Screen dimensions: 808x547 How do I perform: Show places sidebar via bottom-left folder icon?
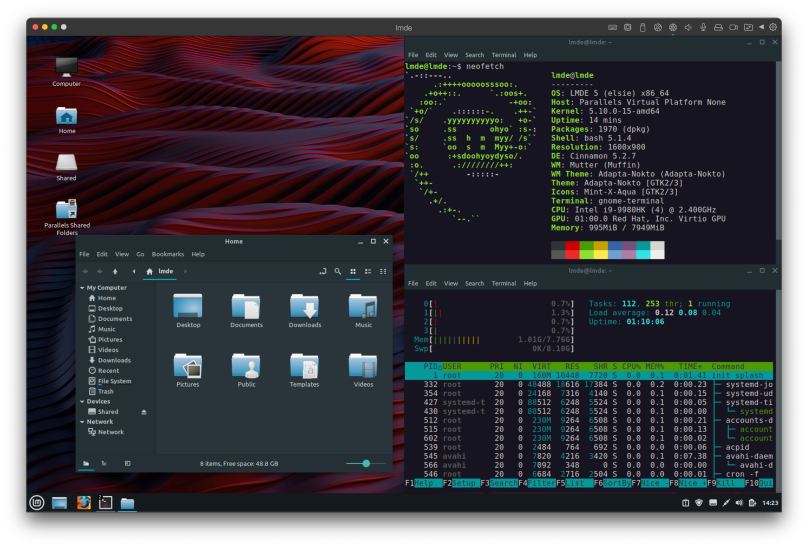(x=86, y=464)
